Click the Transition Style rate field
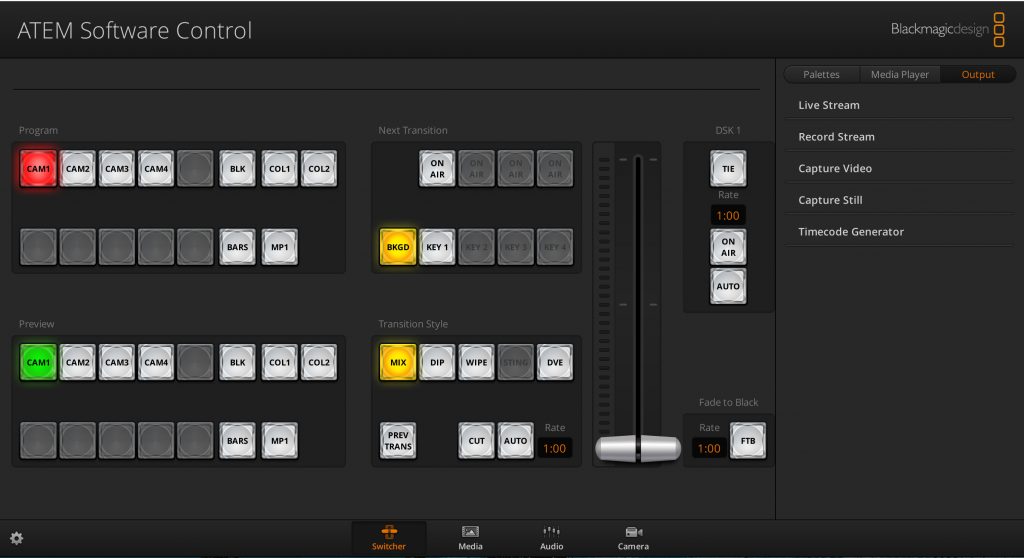The image size is (1024, 558). click(555, 449)
